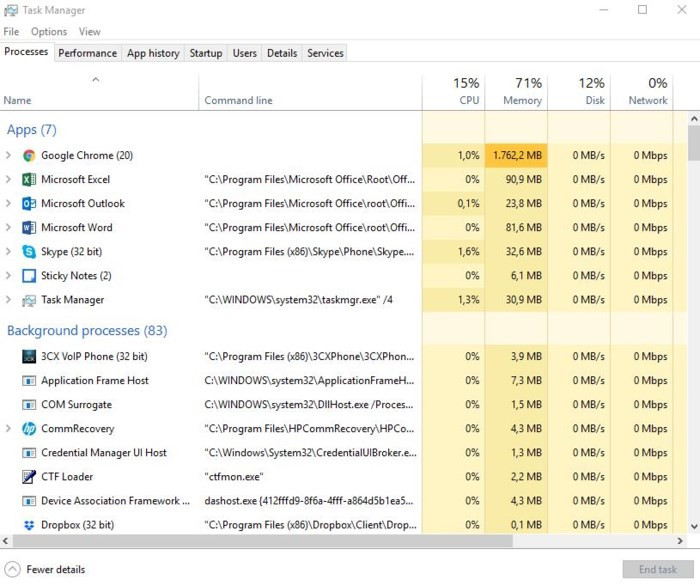Click the Microsoft Word process icon
Screen dimensions: 700x586
coord(29,228)
